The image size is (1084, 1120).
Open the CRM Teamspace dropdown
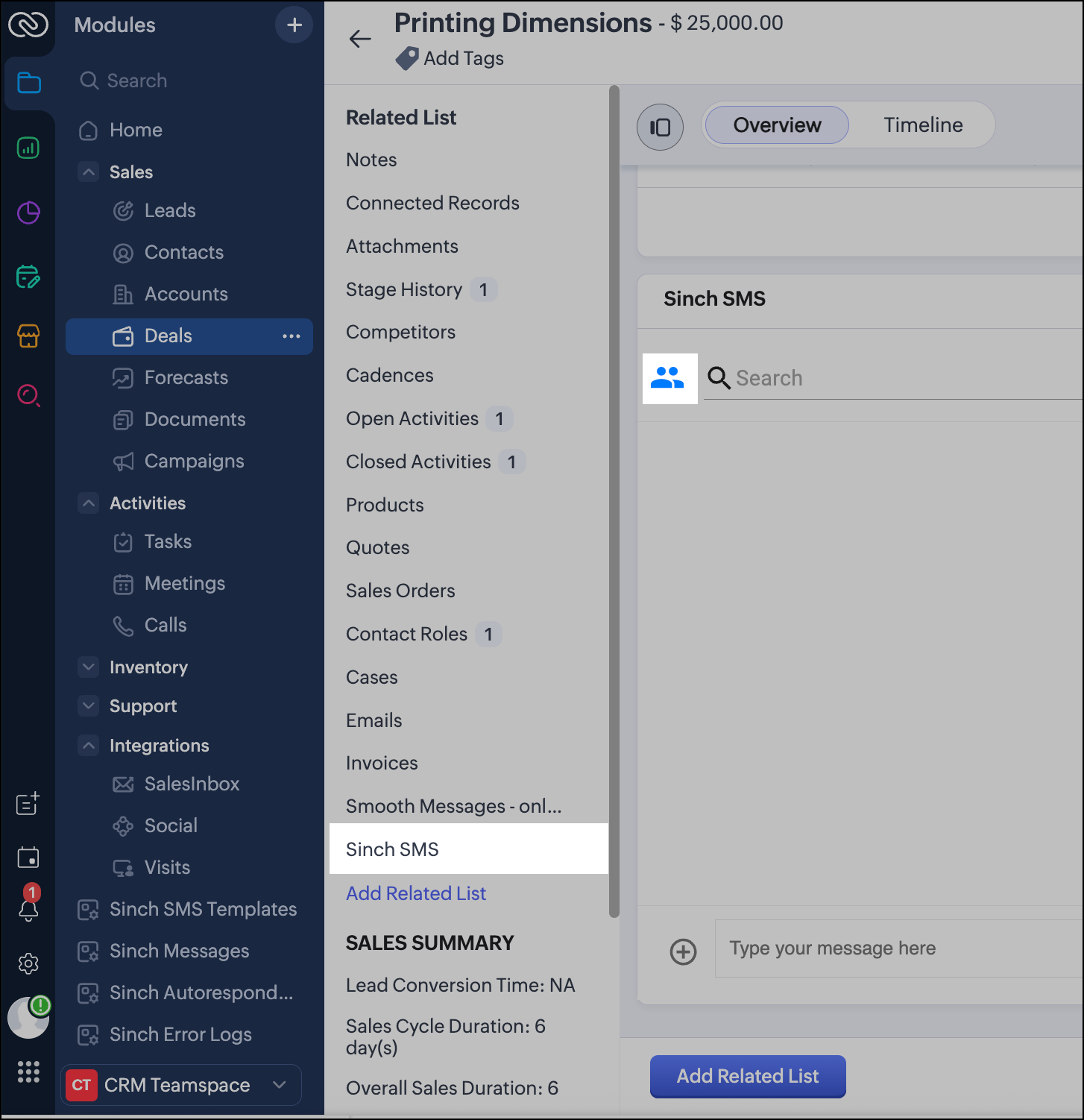click(x=181, y=1085)
